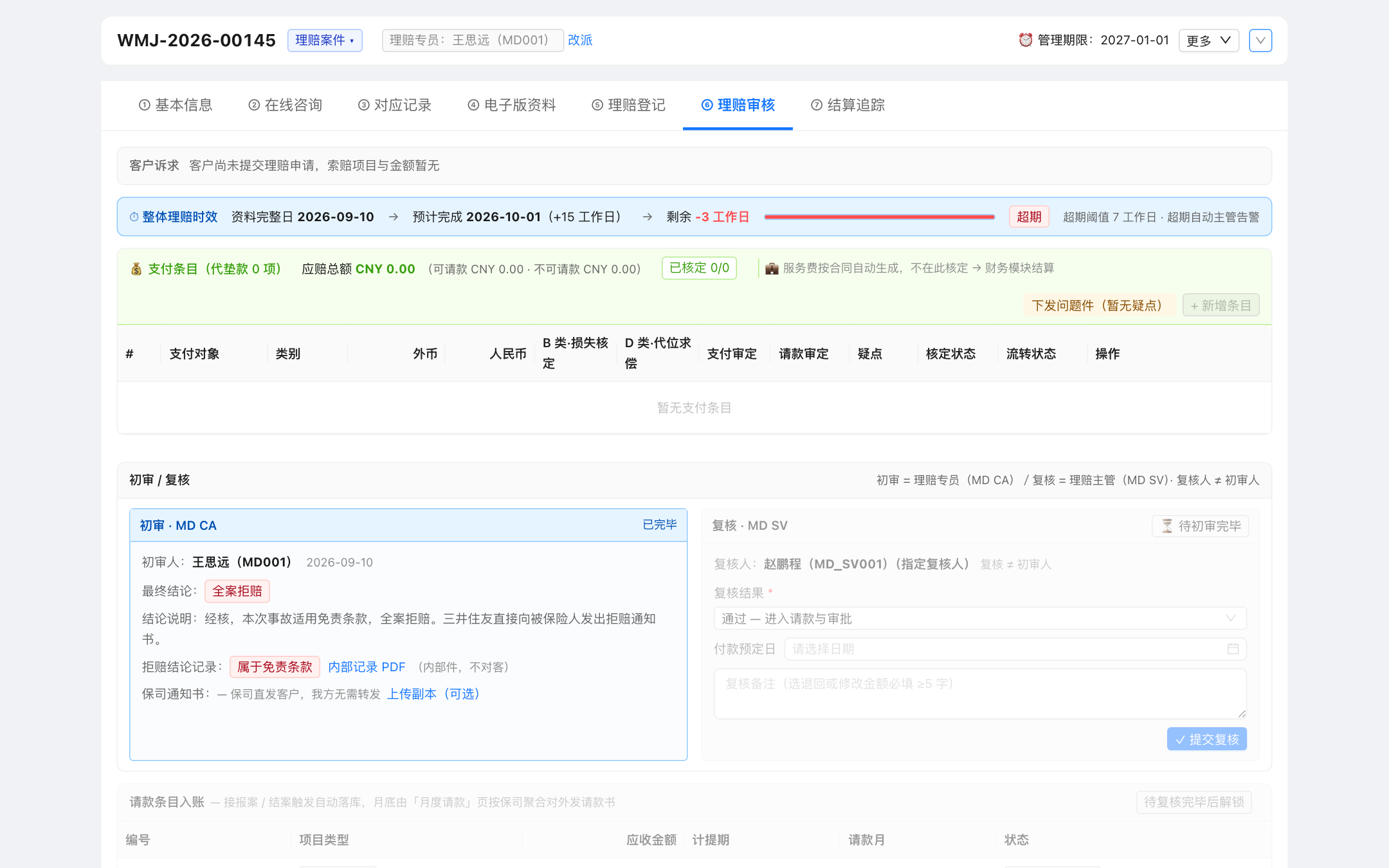Click the 下发问题件（暂无疑点） button
The image size is (1389, 868).
click(1099, 305)
